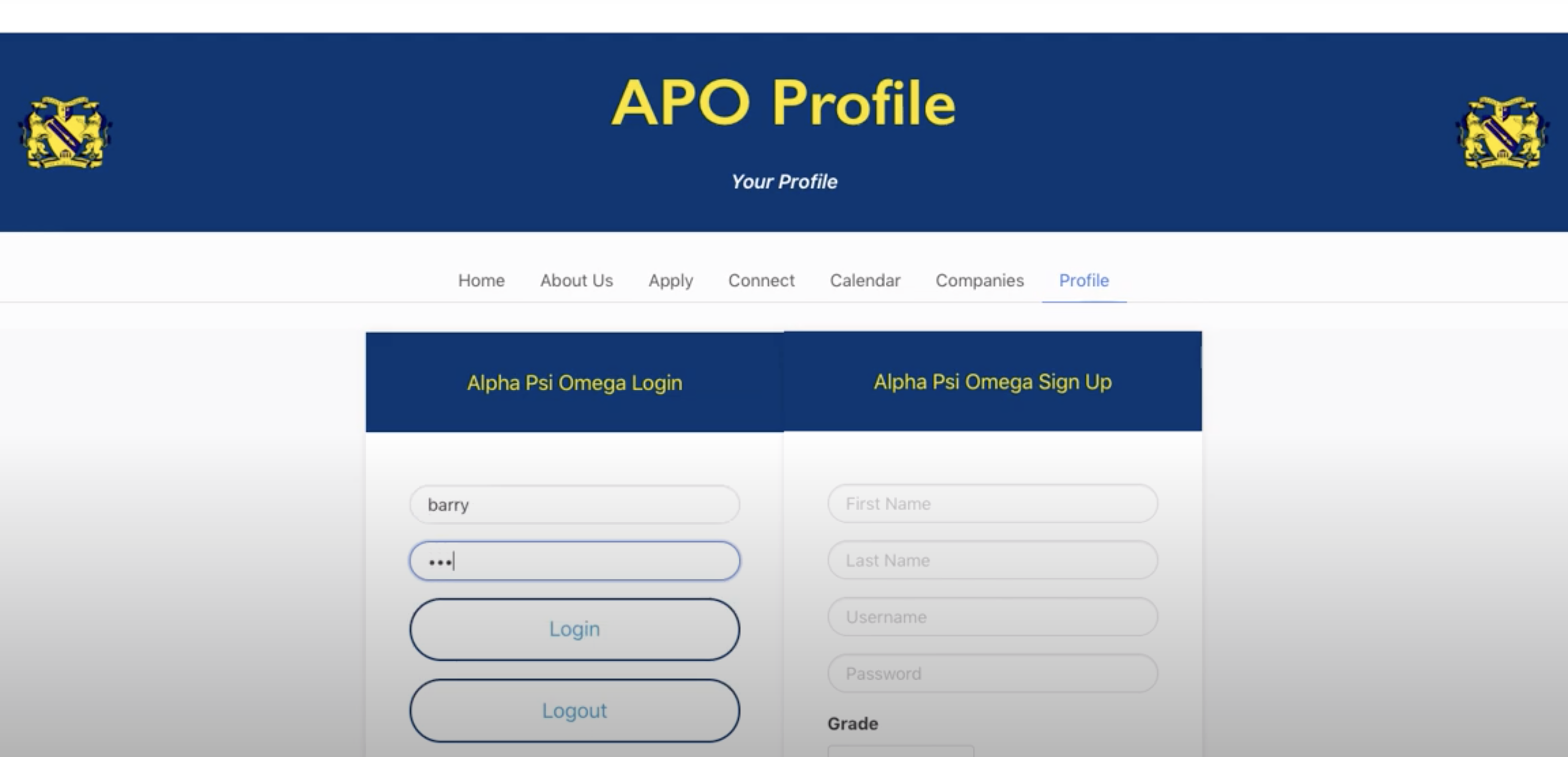
Task: Click the Username signup input field
Action: point(991,615)
